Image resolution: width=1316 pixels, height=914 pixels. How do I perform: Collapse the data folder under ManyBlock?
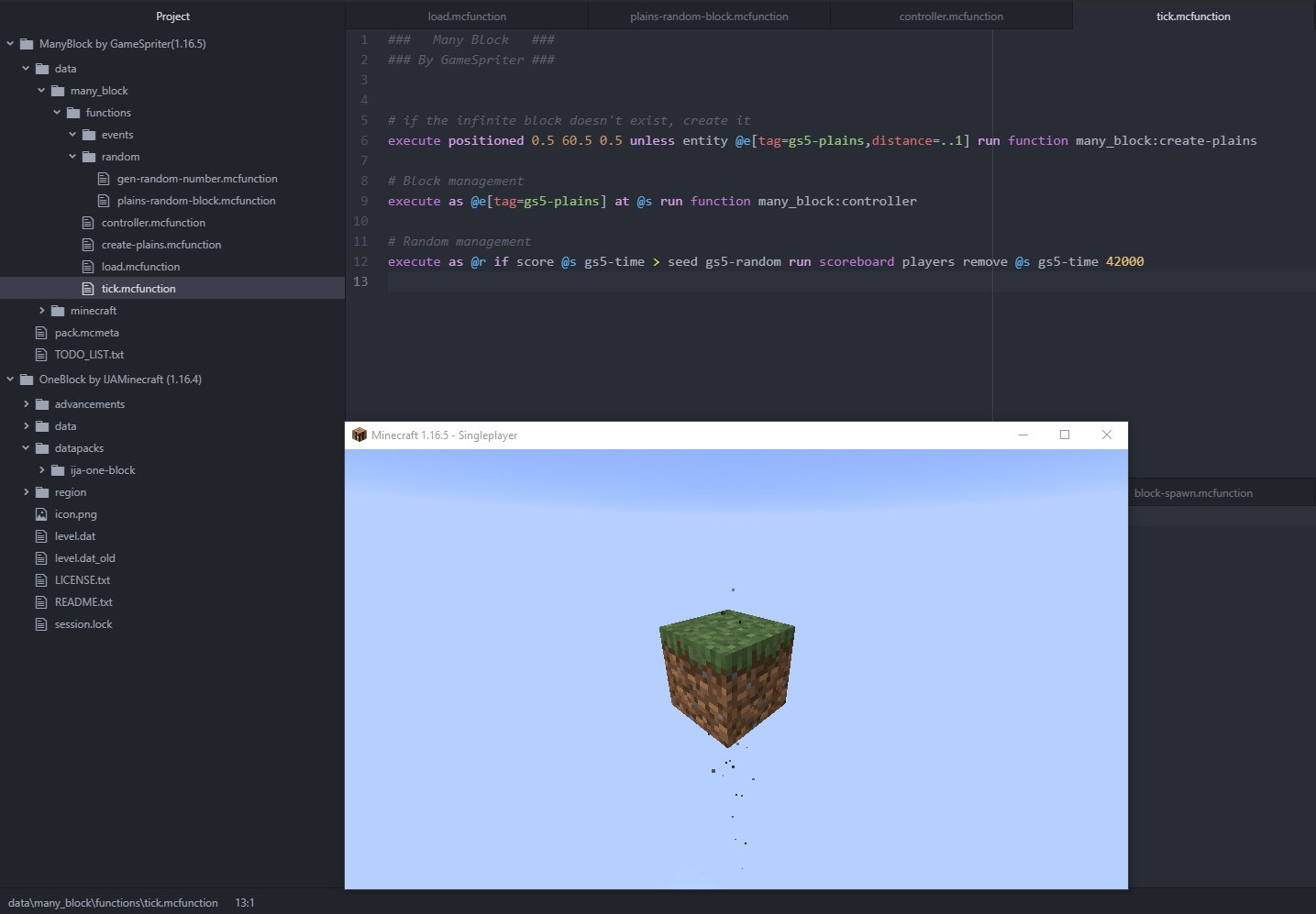[26, 68]
